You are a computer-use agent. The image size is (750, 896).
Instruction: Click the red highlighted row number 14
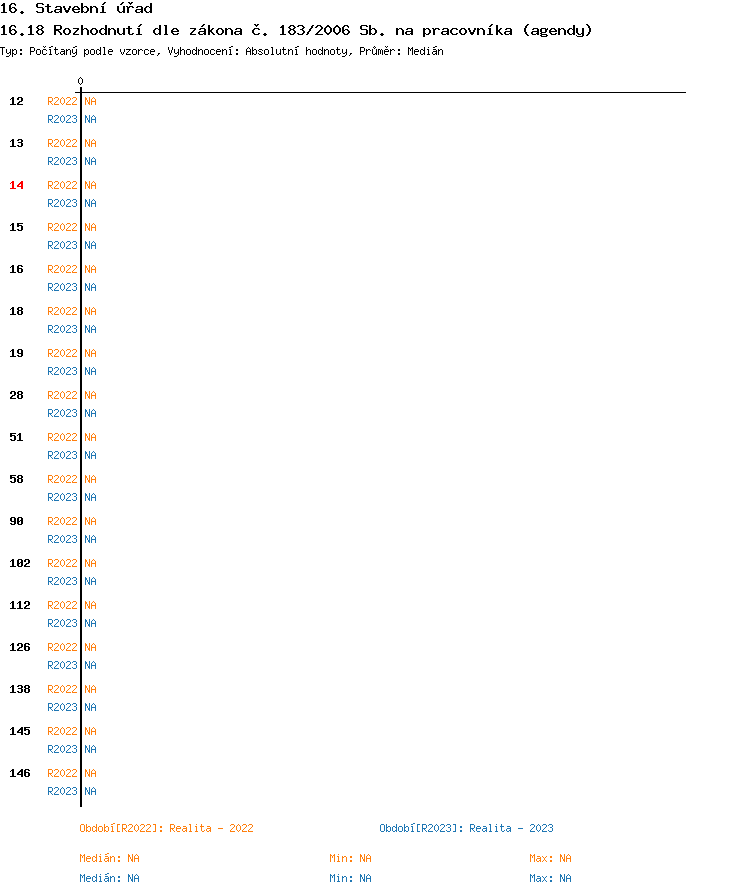17,185
